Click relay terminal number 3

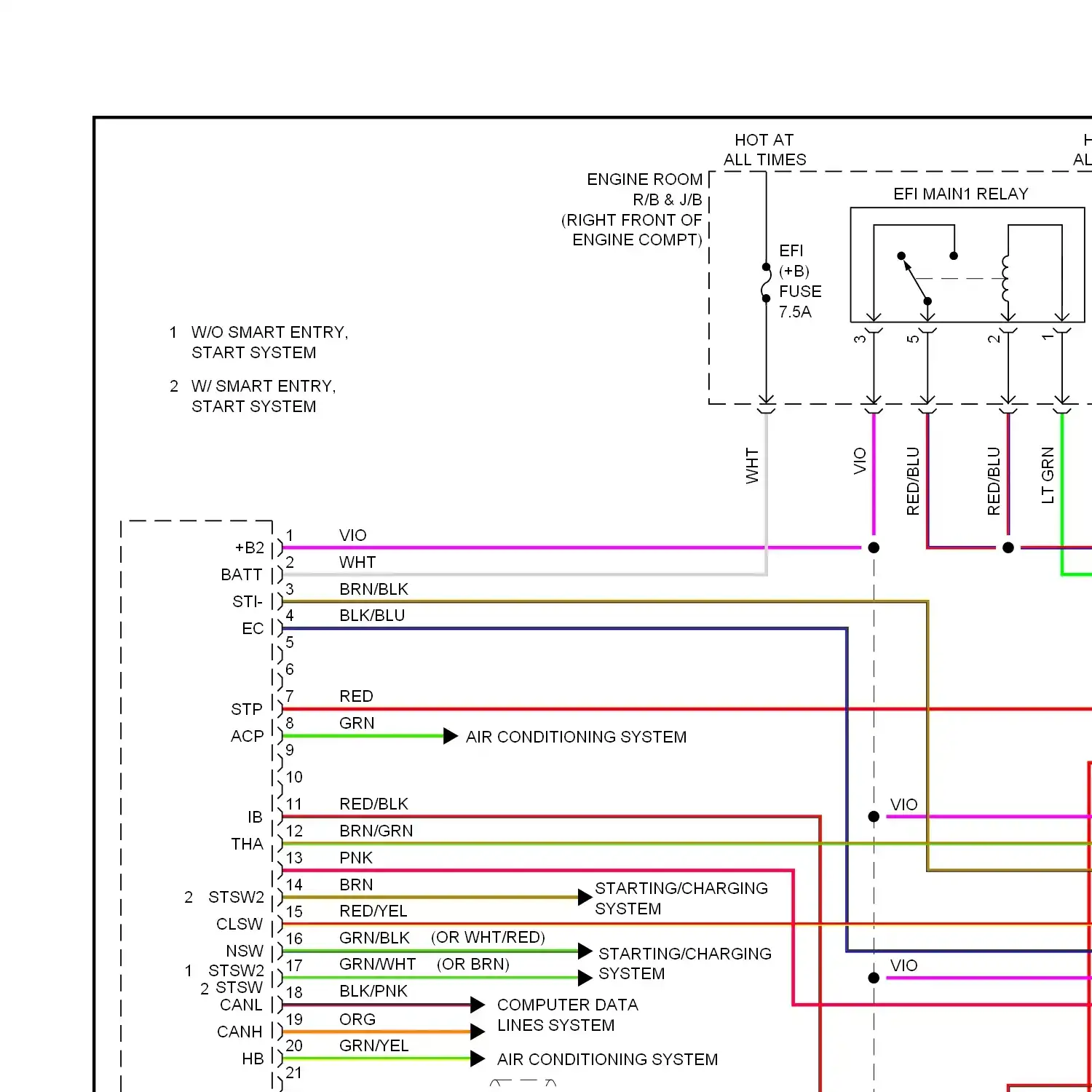[x=860, y=339]
